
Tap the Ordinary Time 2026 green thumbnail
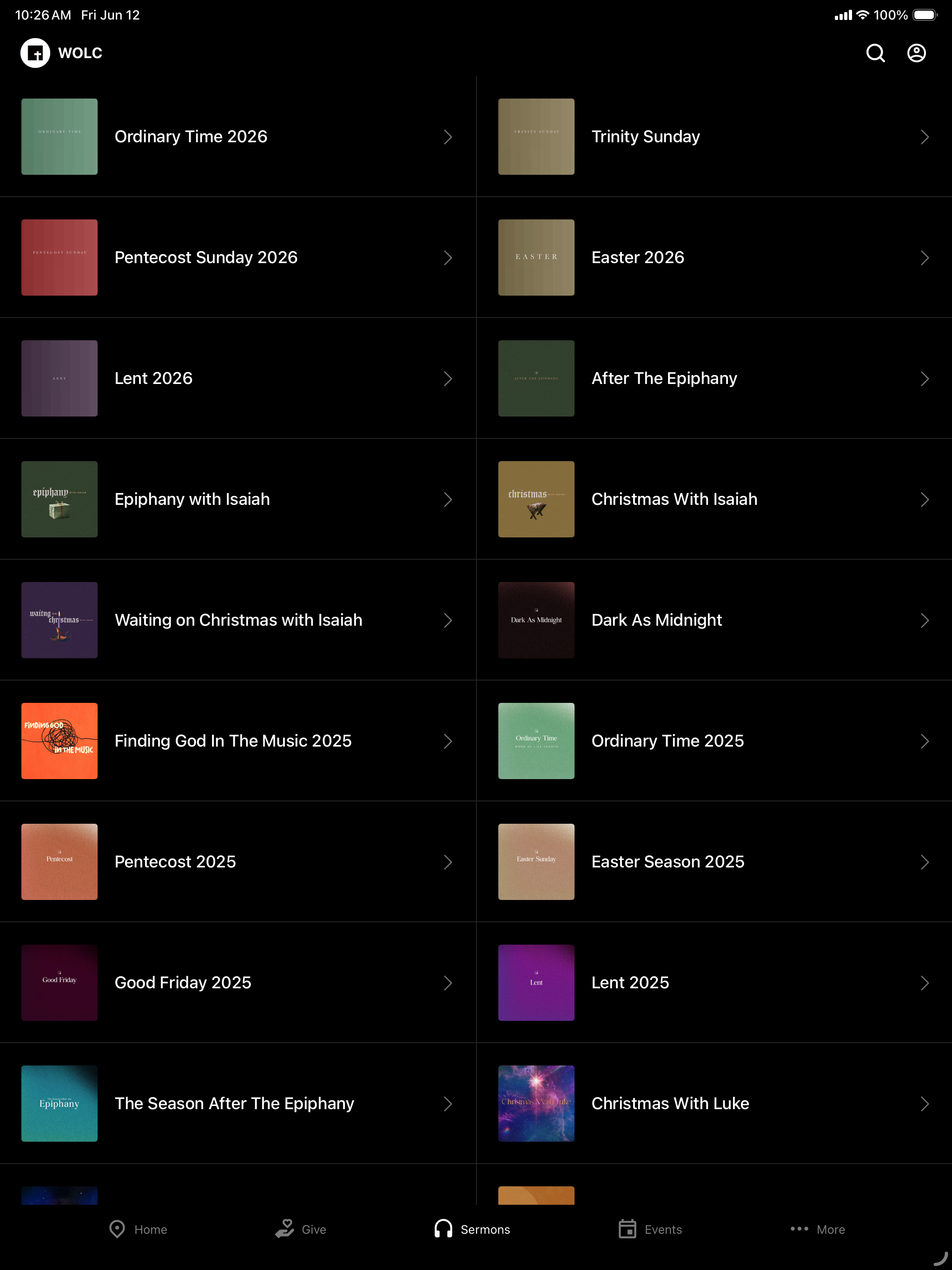(59, 137)
